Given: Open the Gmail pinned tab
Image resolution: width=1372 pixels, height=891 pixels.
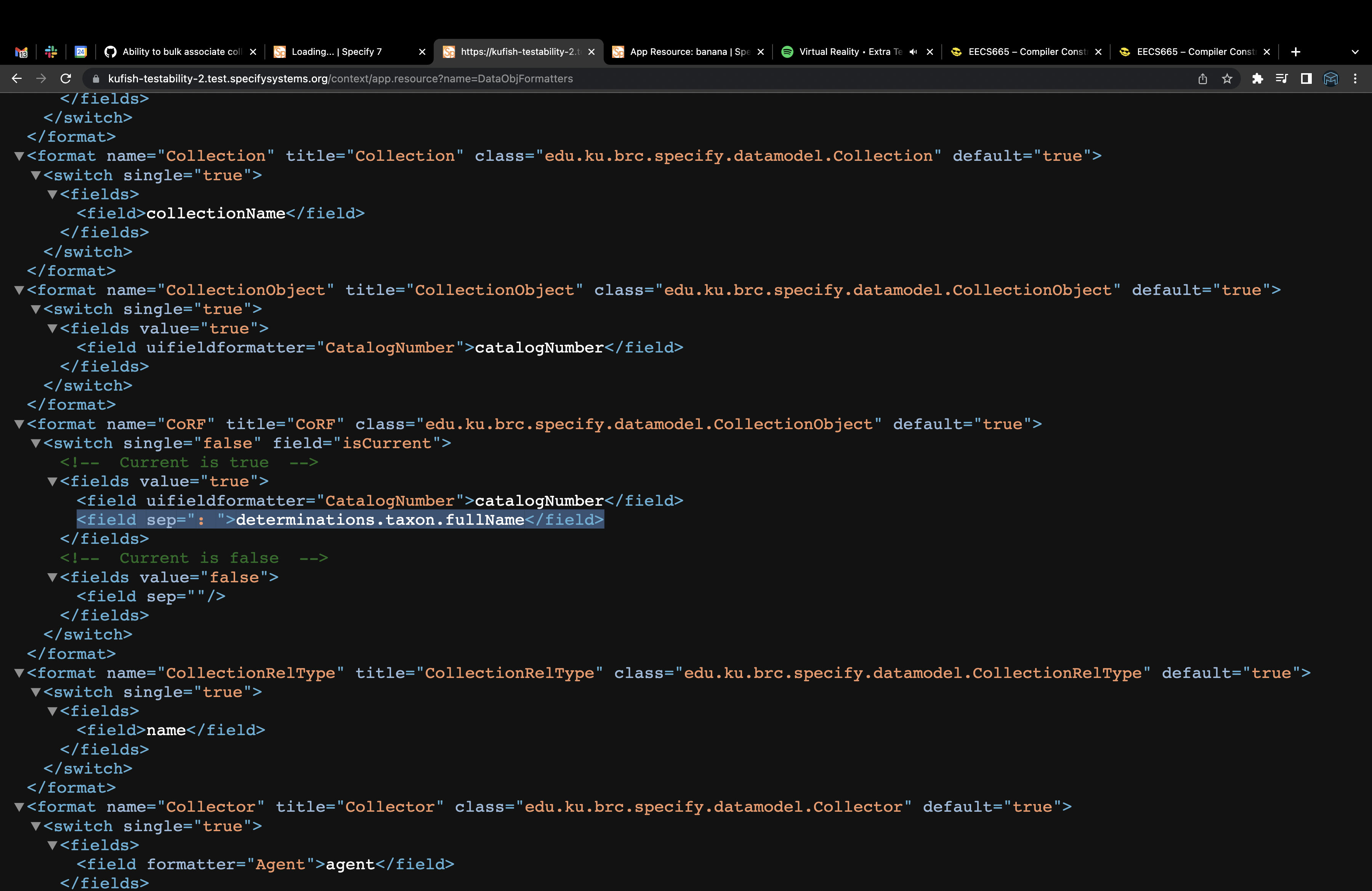Looking at the screenshot, I should coord(21,51).
